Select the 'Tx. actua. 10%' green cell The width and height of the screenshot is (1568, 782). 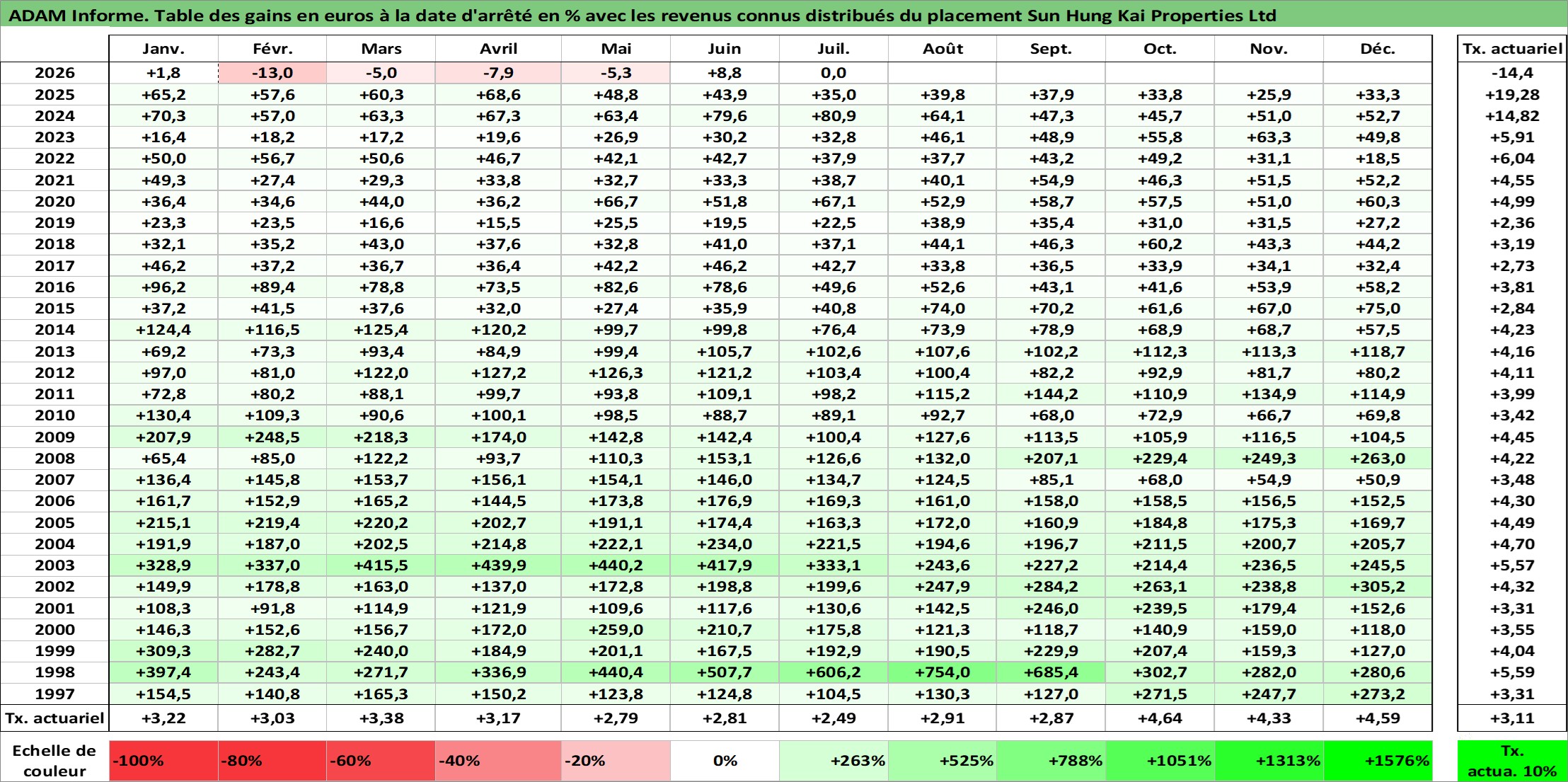[x=1512, y=761]
